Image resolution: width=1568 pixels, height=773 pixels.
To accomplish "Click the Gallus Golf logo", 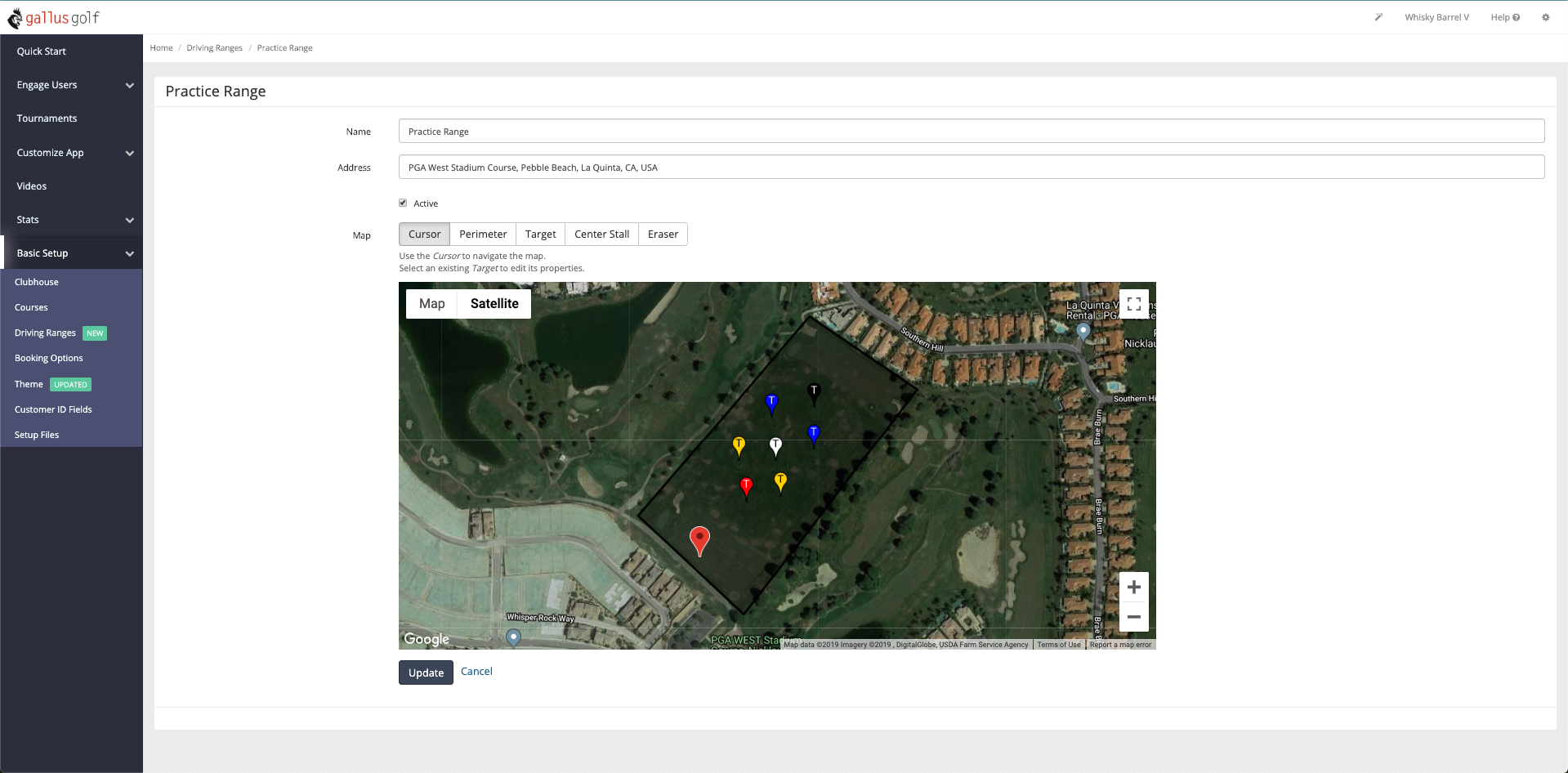I will pos(53,17).
